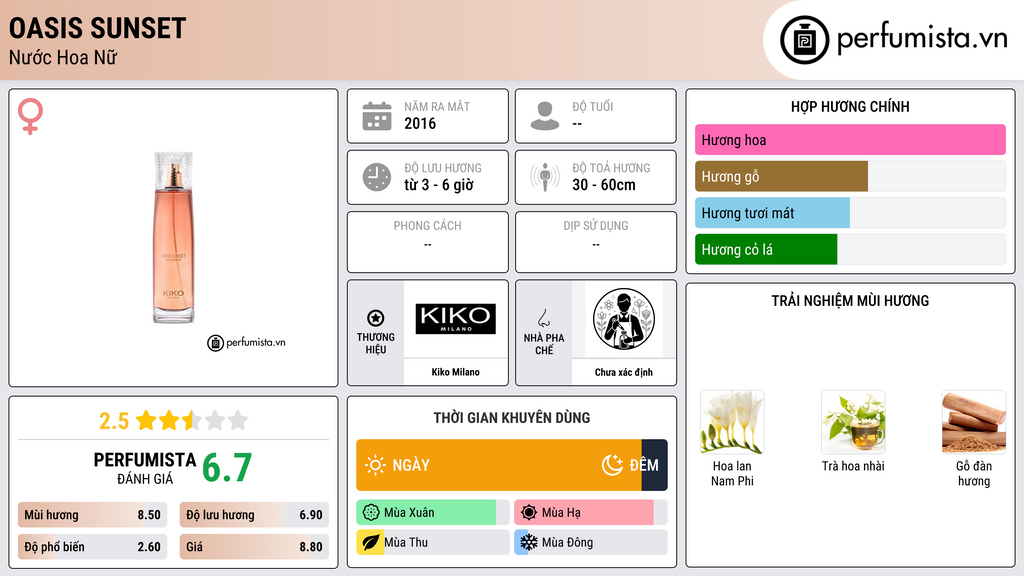
Task: Click the Độ phổ biến 2.60 score bar
Action: (92, 547)
